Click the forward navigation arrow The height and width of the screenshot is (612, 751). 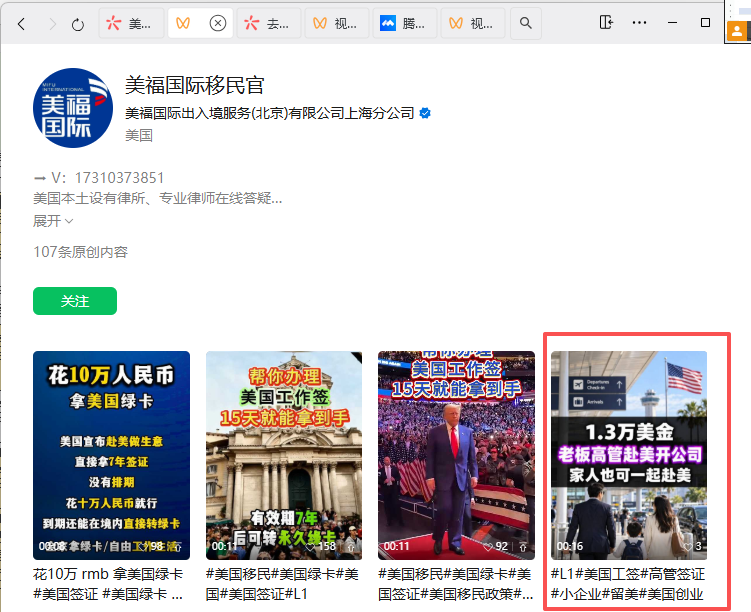52,23
